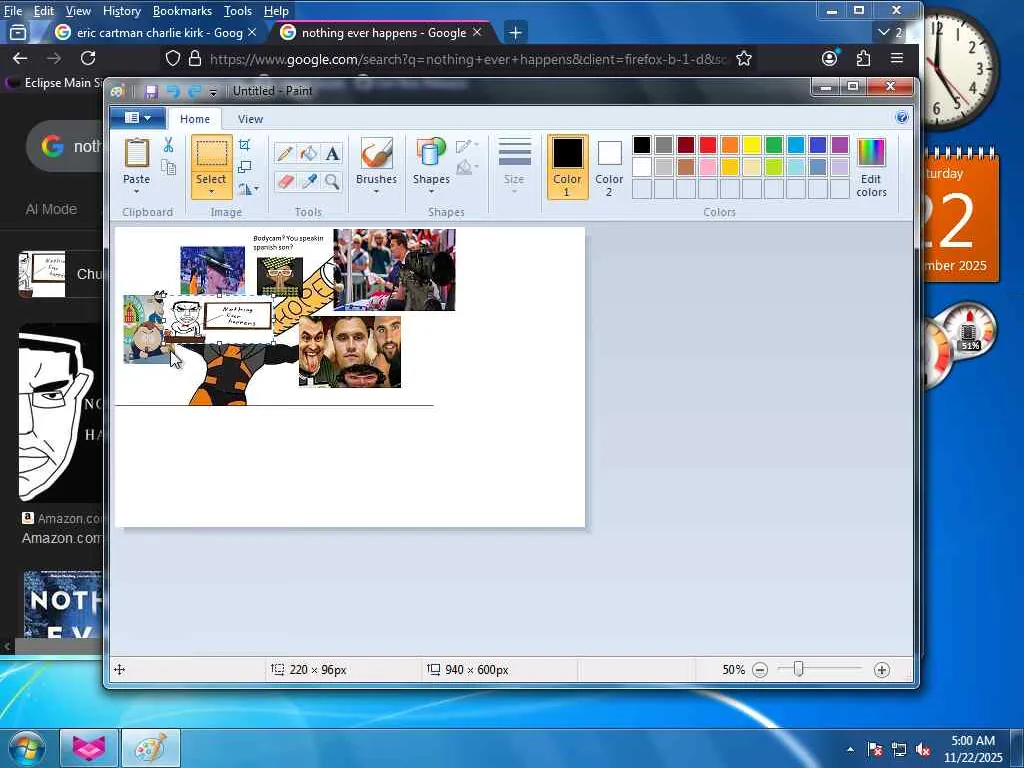Open the Firefox list all tabs dropdown
This screenshot has width=1024, height=768.
click(890, 32)
